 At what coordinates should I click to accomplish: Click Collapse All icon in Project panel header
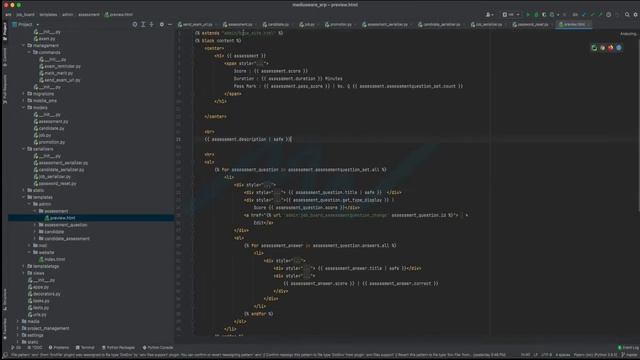click(x=151, y=24)
